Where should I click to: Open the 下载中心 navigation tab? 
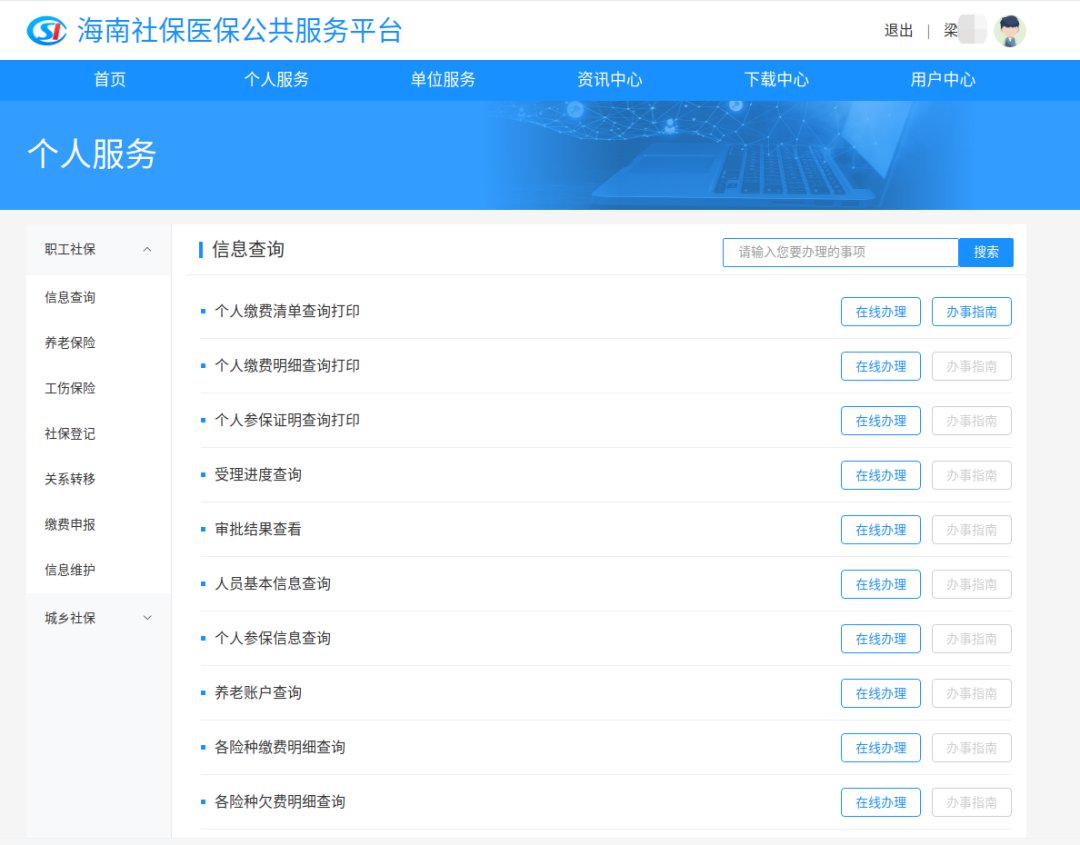(x=776, y=80)
